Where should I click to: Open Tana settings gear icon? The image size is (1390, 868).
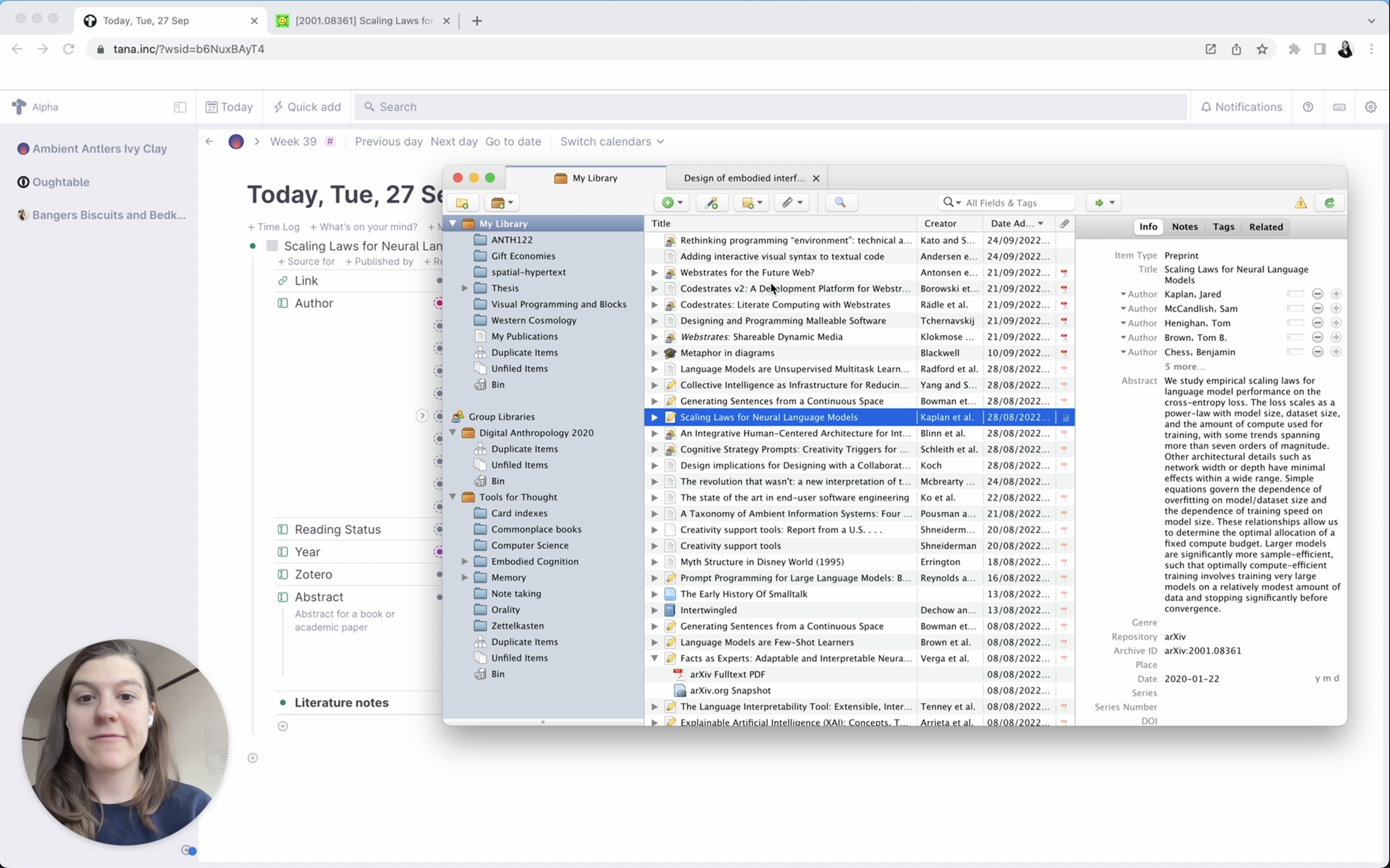point(1370,107)
